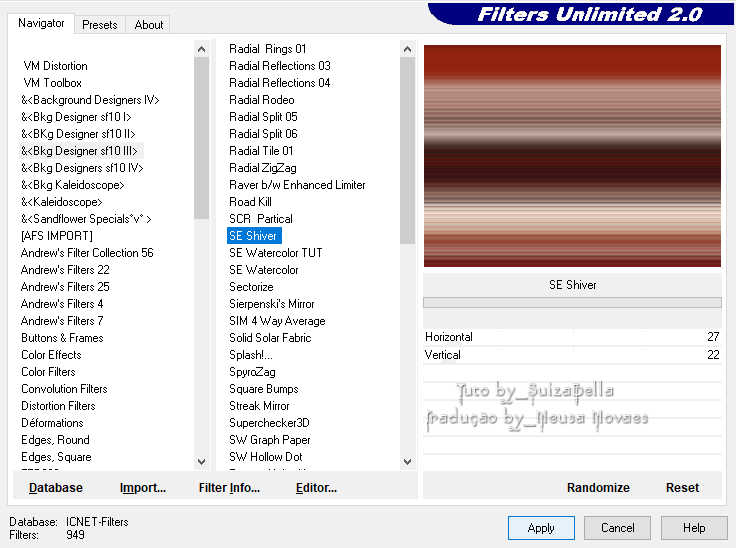736x548 pixels.
Task: Select Splash!... filter
Action: [251, 355]
